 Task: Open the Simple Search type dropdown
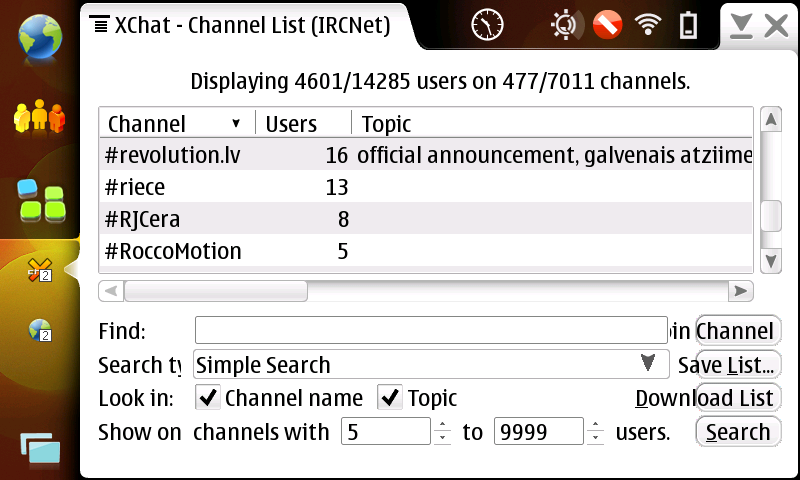[x=431, y=365]
